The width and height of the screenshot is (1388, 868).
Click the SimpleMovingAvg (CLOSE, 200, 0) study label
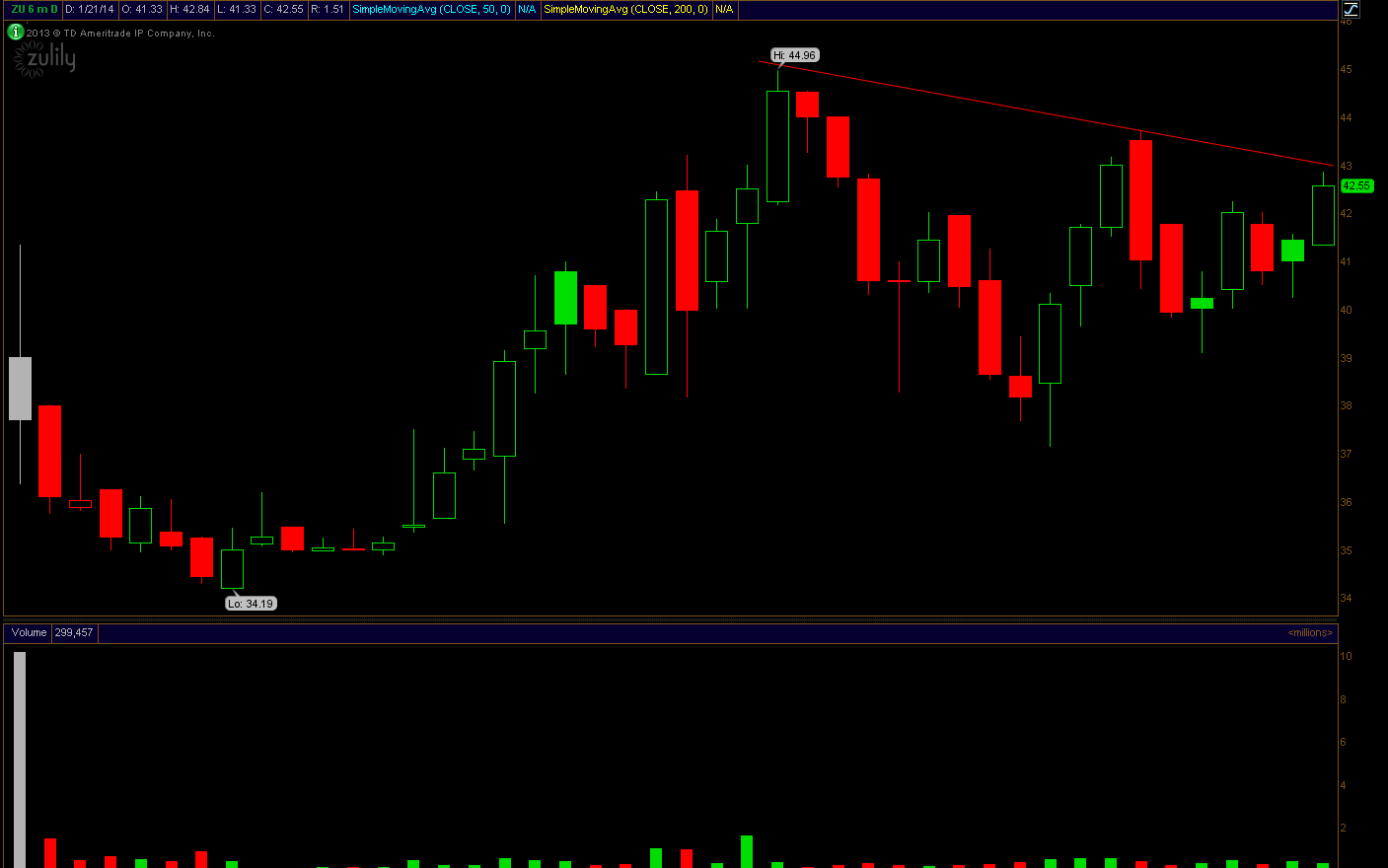tap(625, 9)
